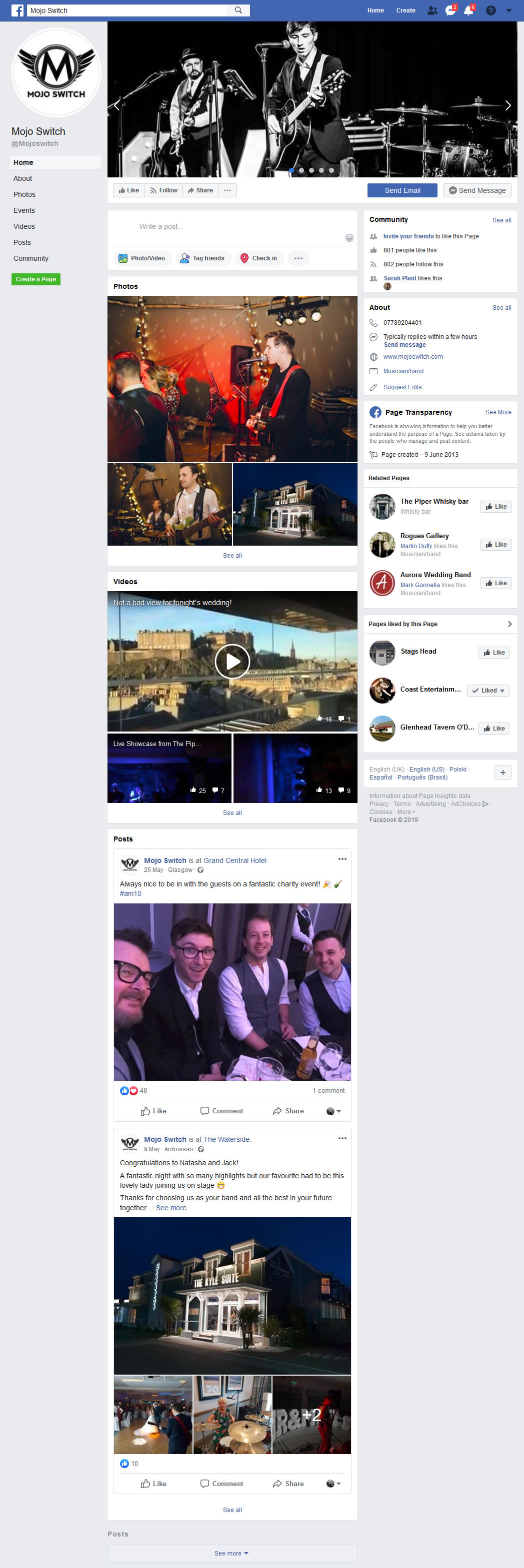This screenshot has width=524, height=1568.
Task: Click the search magnifier icon
Action: pyautogui.click(x=238, y=10)
